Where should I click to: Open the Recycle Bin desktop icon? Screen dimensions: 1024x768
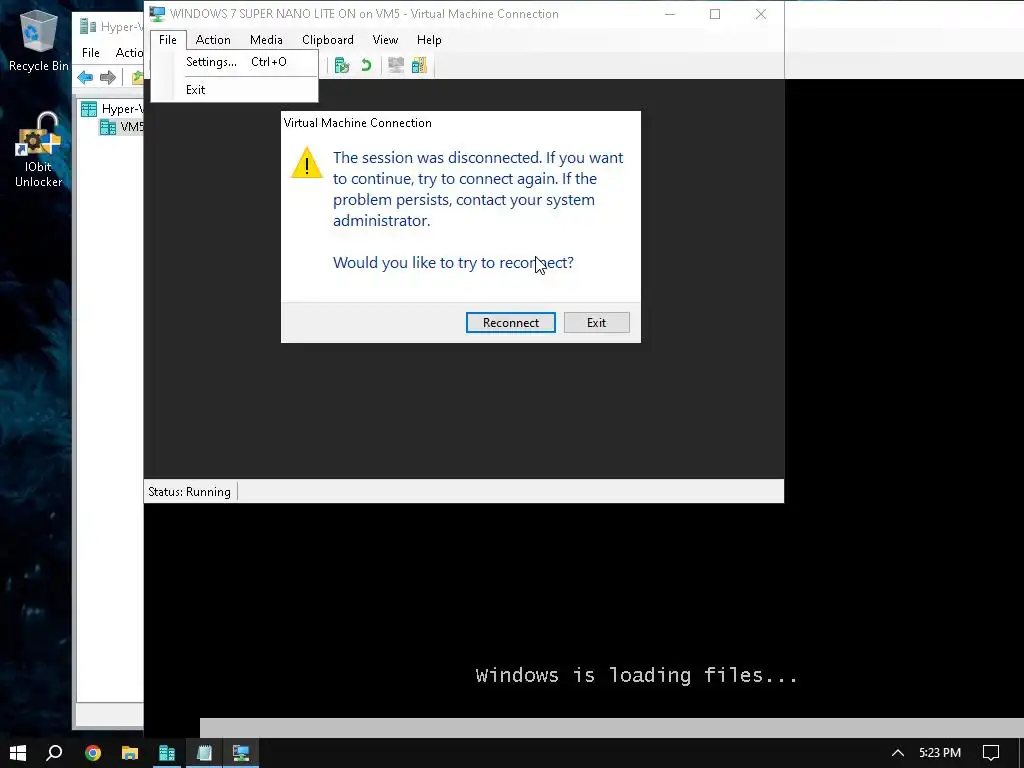[x=39, y=40]
